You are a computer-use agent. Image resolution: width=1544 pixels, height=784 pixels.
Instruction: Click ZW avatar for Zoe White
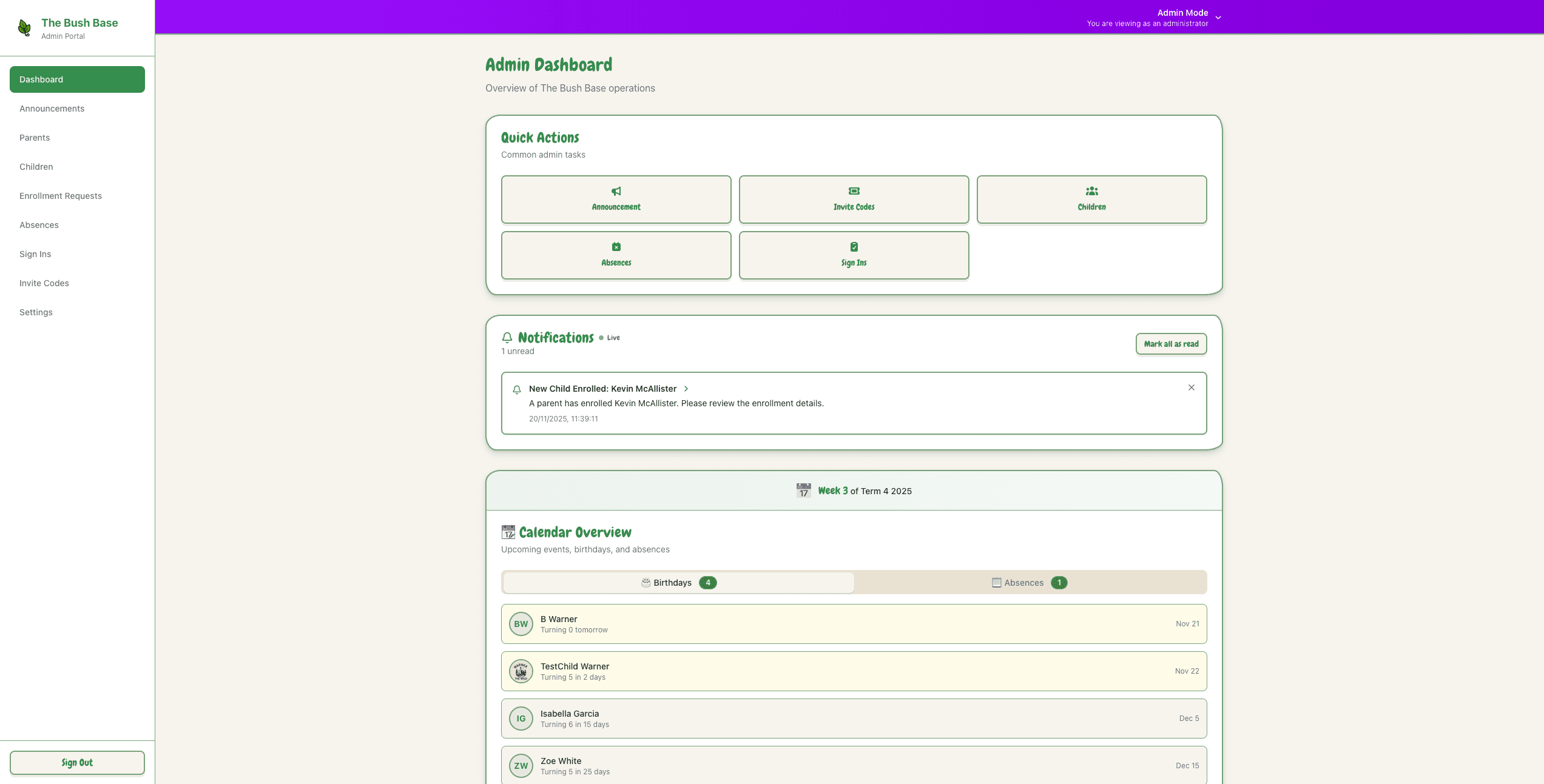[521, 766]
